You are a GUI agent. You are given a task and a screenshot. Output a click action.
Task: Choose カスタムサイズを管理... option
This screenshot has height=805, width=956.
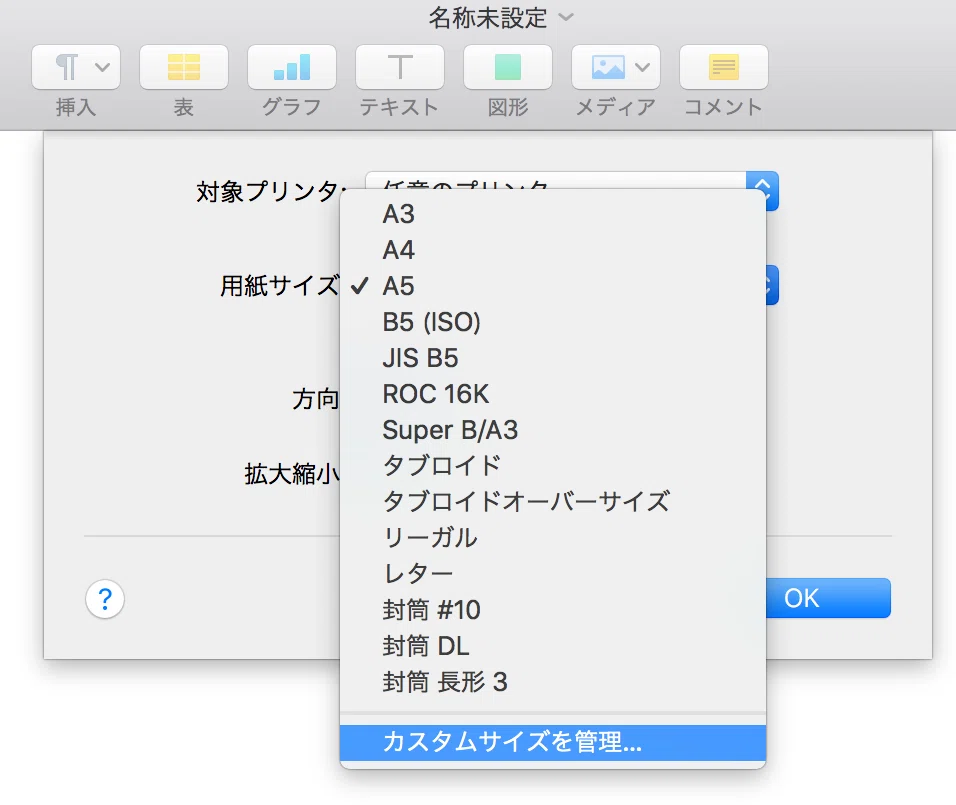tap(552, 742)
